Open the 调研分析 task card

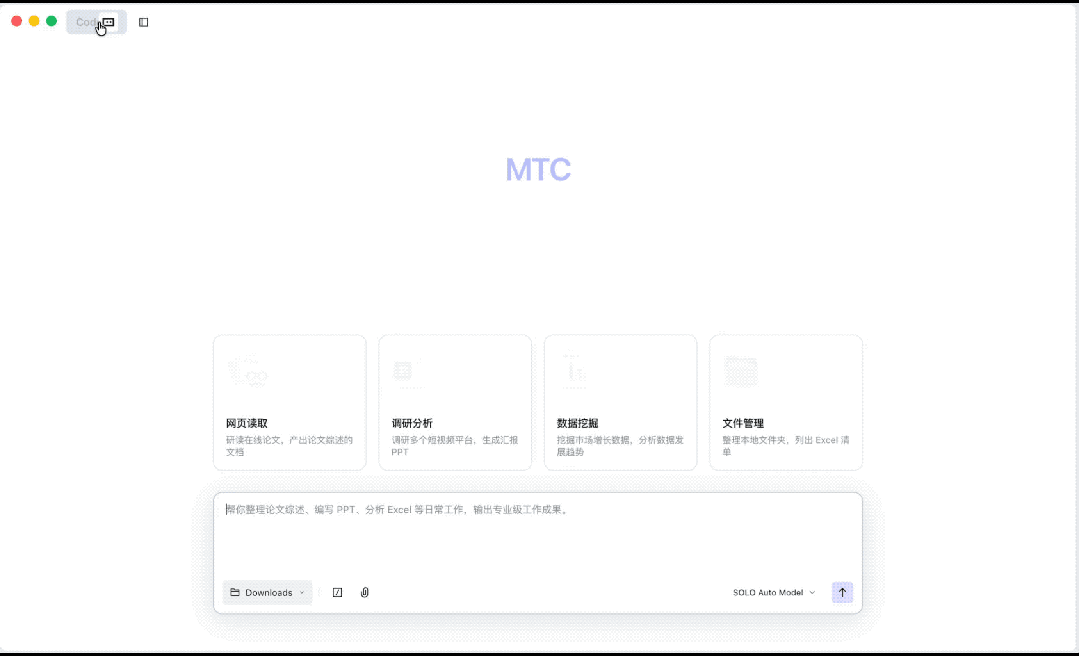tap(455, 402)
